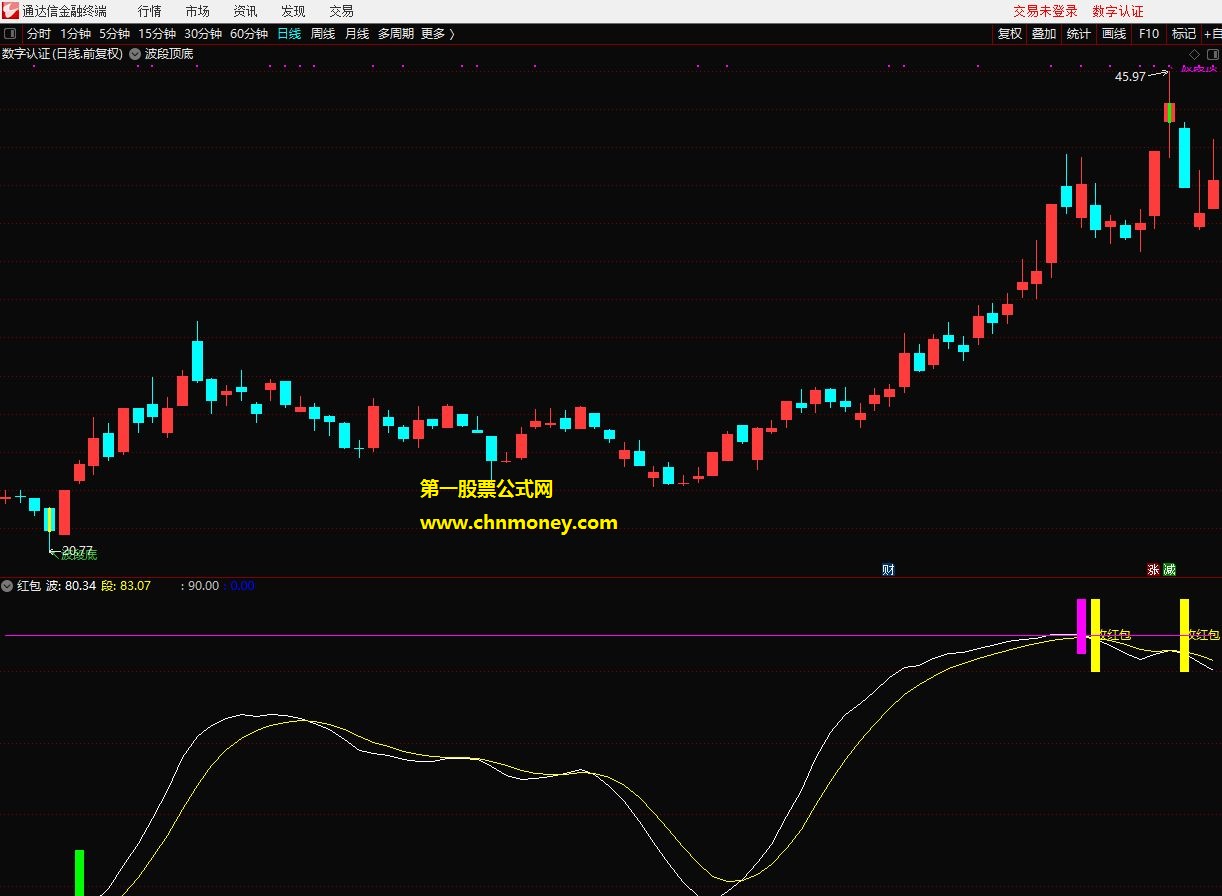Click the 通达信金融终端 title text
Viewport: 1222px width, 896px height.
click(x=64, y=11)
